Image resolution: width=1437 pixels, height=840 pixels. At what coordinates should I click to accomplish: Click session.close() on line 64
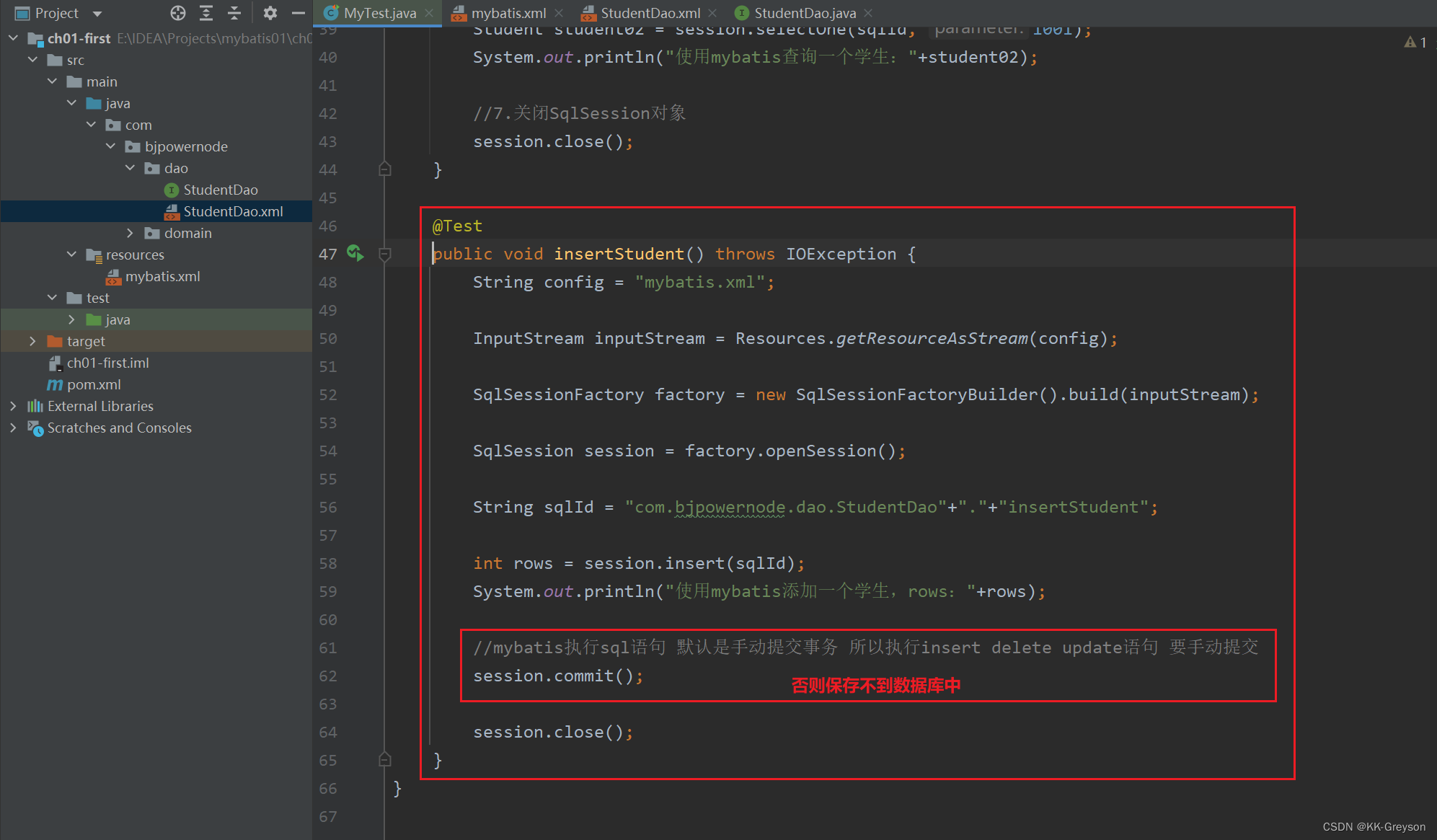tap(548, 732)
